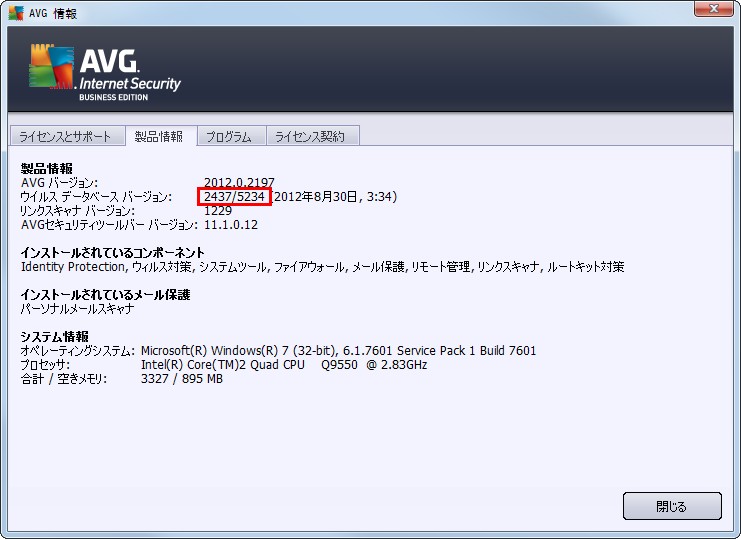
Task: Select virus database version 2437/5234
Action: tap(234, 197)
